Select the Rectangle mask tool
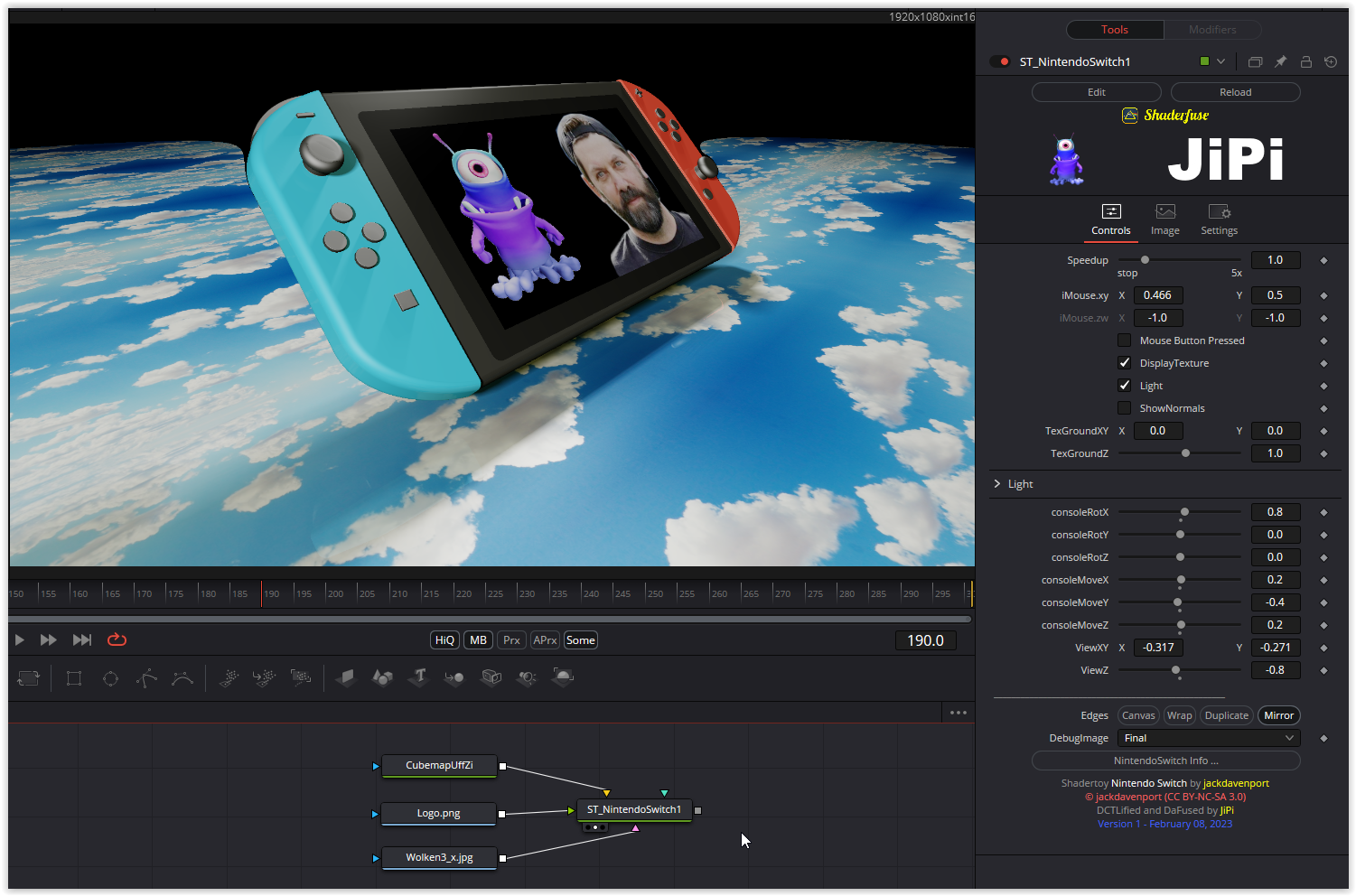Screen dimensions: 1356x896 (x=74, y=677)
